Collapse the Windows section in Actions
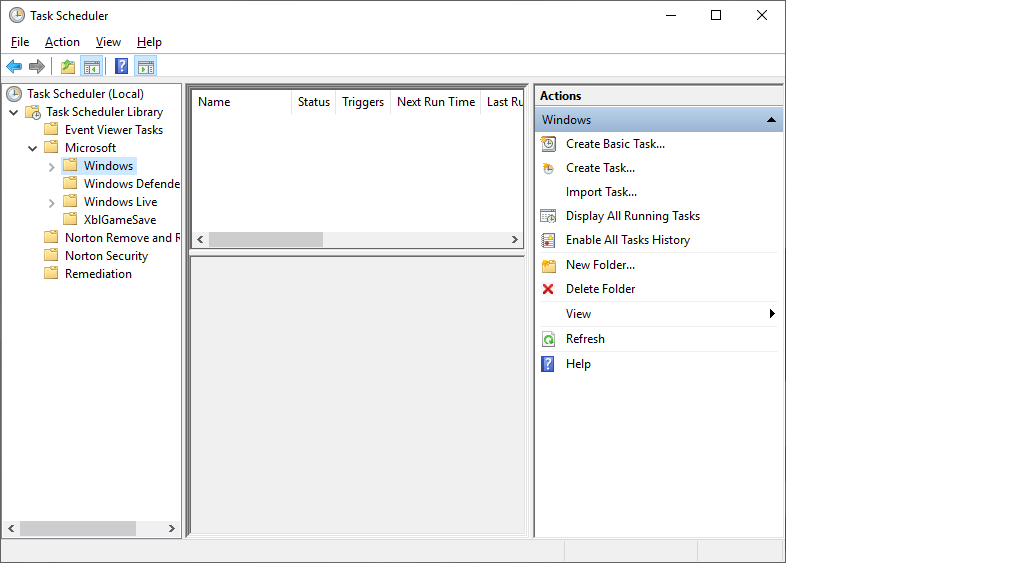Viewport: 1026px width, 576px height. (x=770, y=120)
